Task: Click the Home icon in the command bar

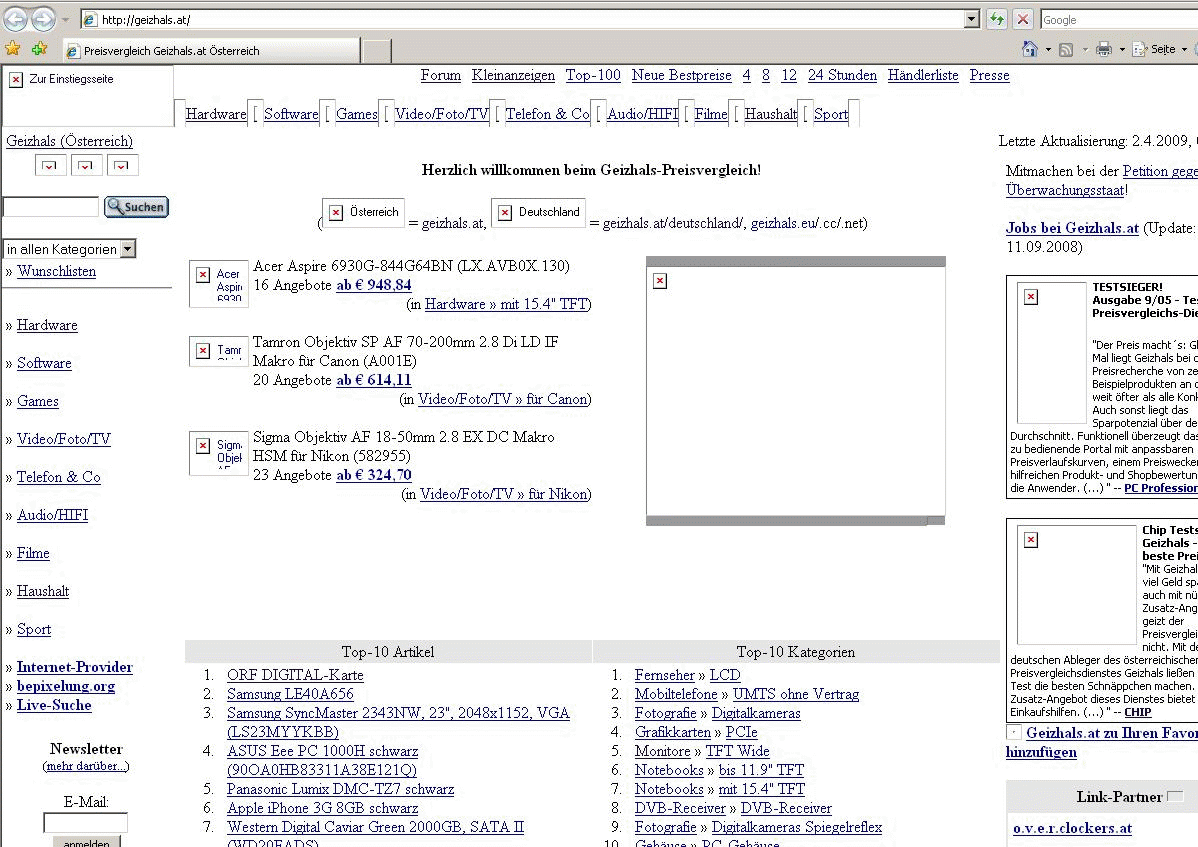Action: 1030,50
